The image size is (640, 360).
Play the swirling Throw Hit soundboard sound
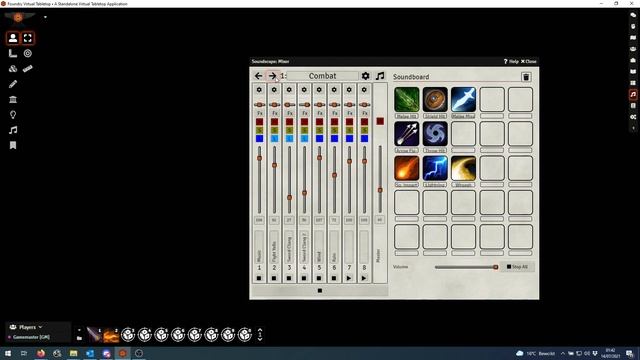(x=435, y=134)
